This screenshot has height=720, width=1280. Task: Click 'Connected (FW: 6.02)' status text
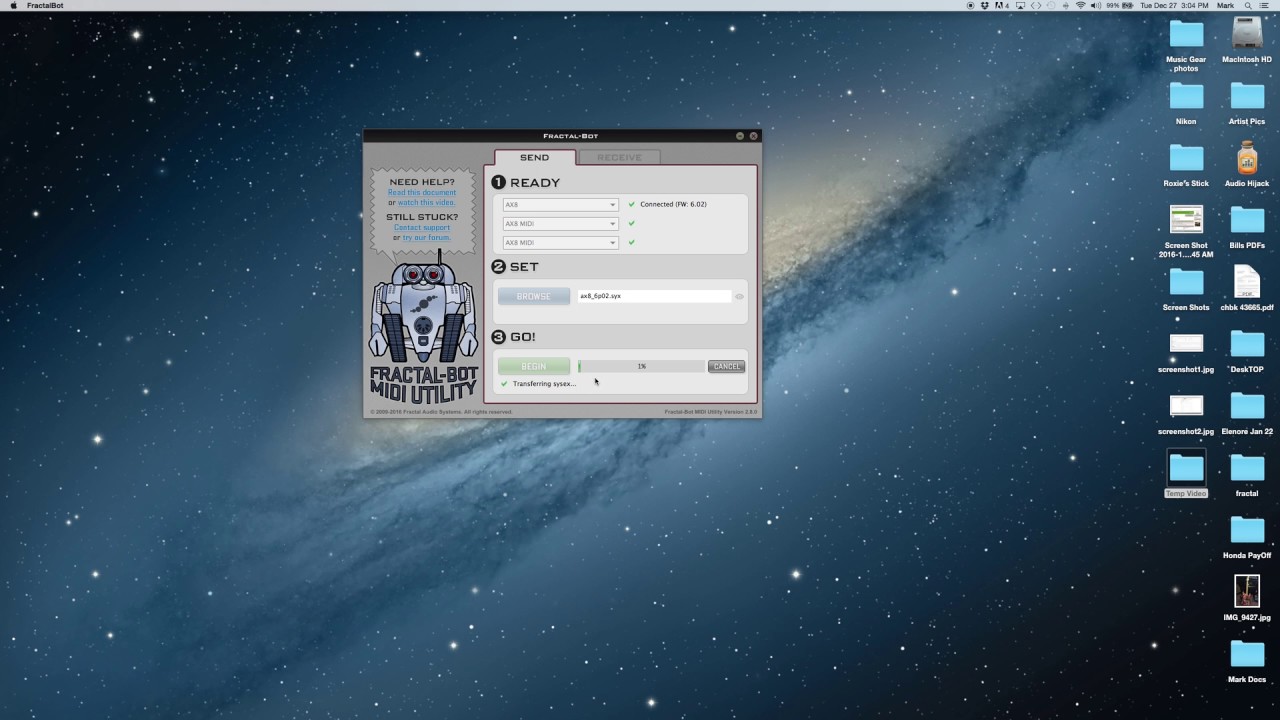tap(673, 204)
